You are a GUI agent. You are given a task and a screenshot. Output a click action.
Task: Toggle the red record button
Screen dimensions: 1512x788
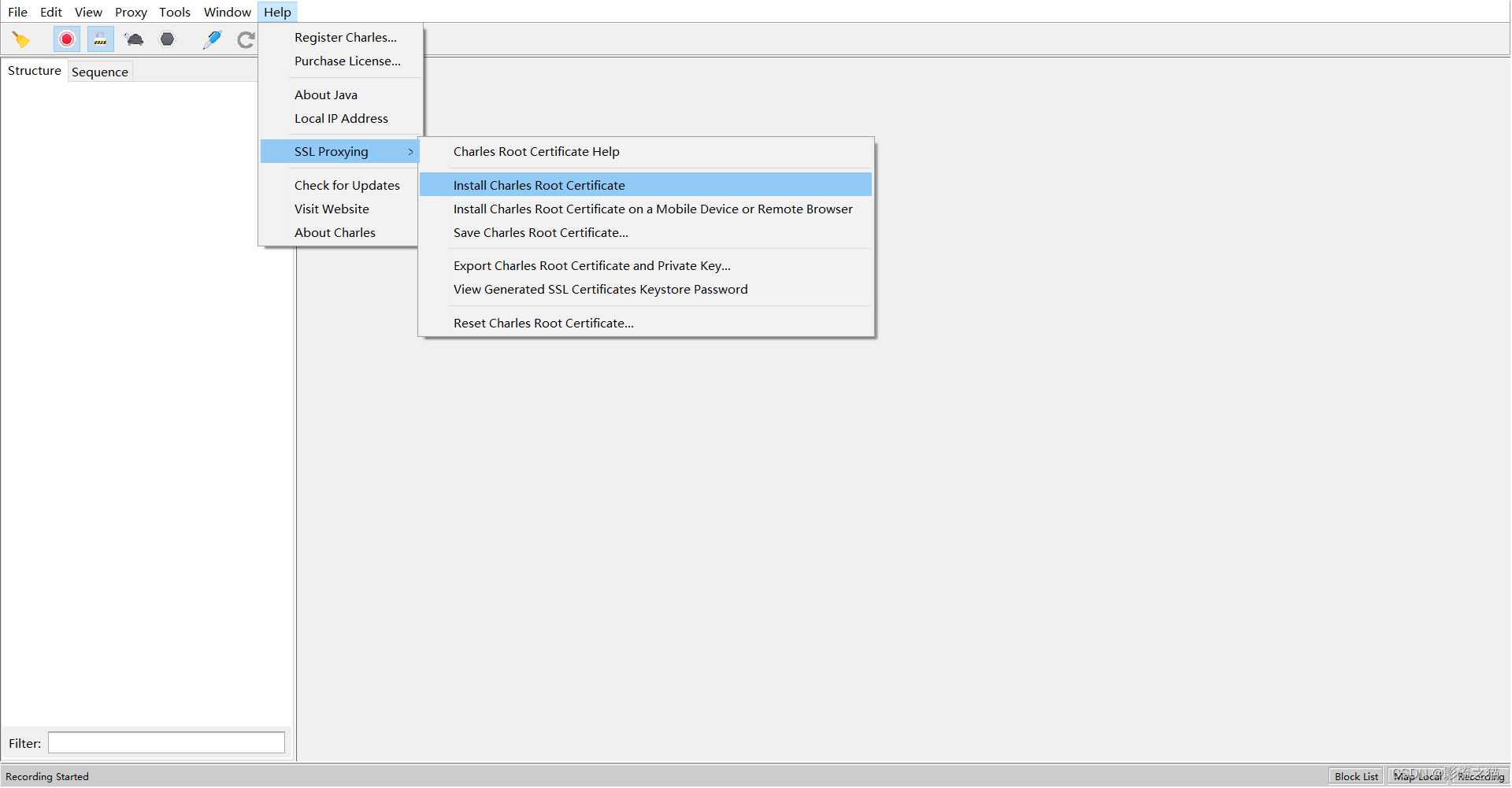(67, 39)
